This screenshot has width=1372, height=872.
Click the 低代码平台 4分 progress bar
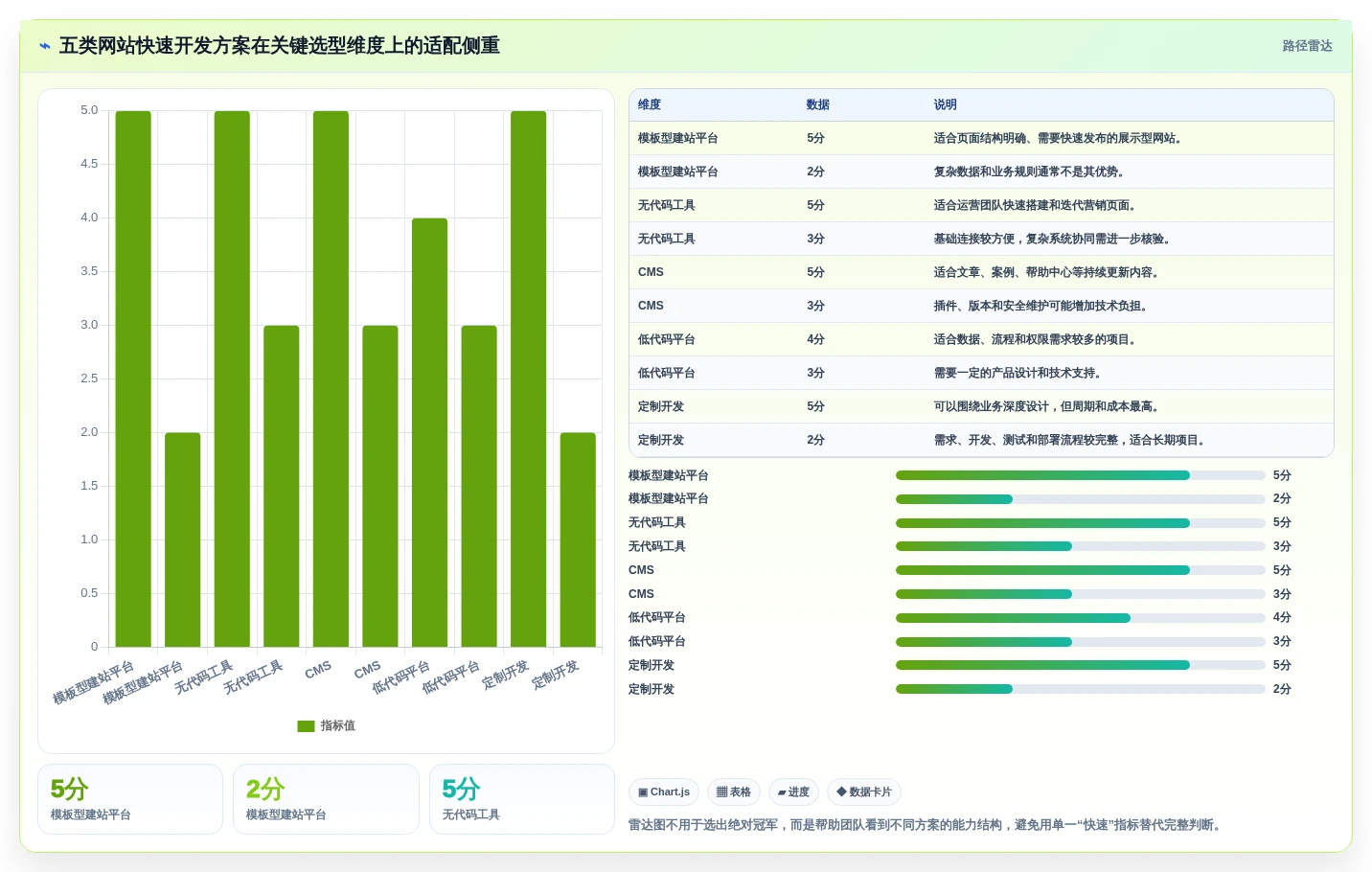[x=1081, y=618]
